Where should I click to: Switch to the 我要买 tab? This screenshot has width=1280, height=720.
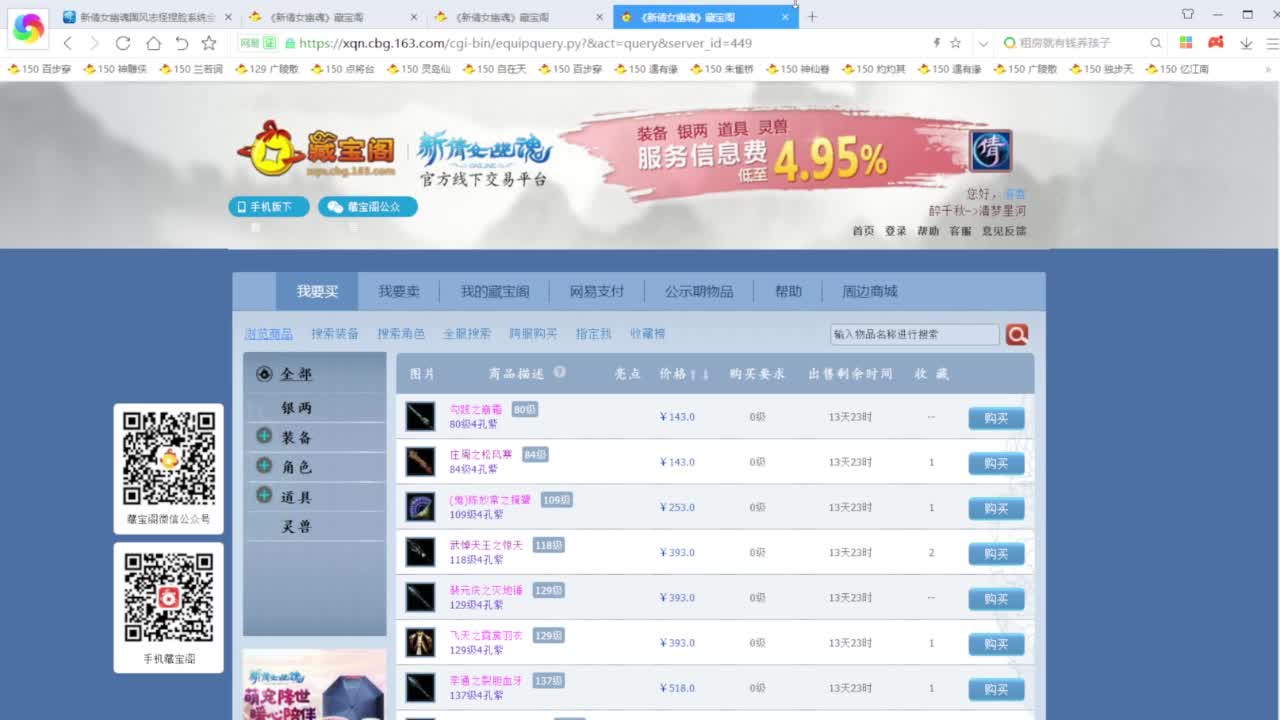pos(317,291)
